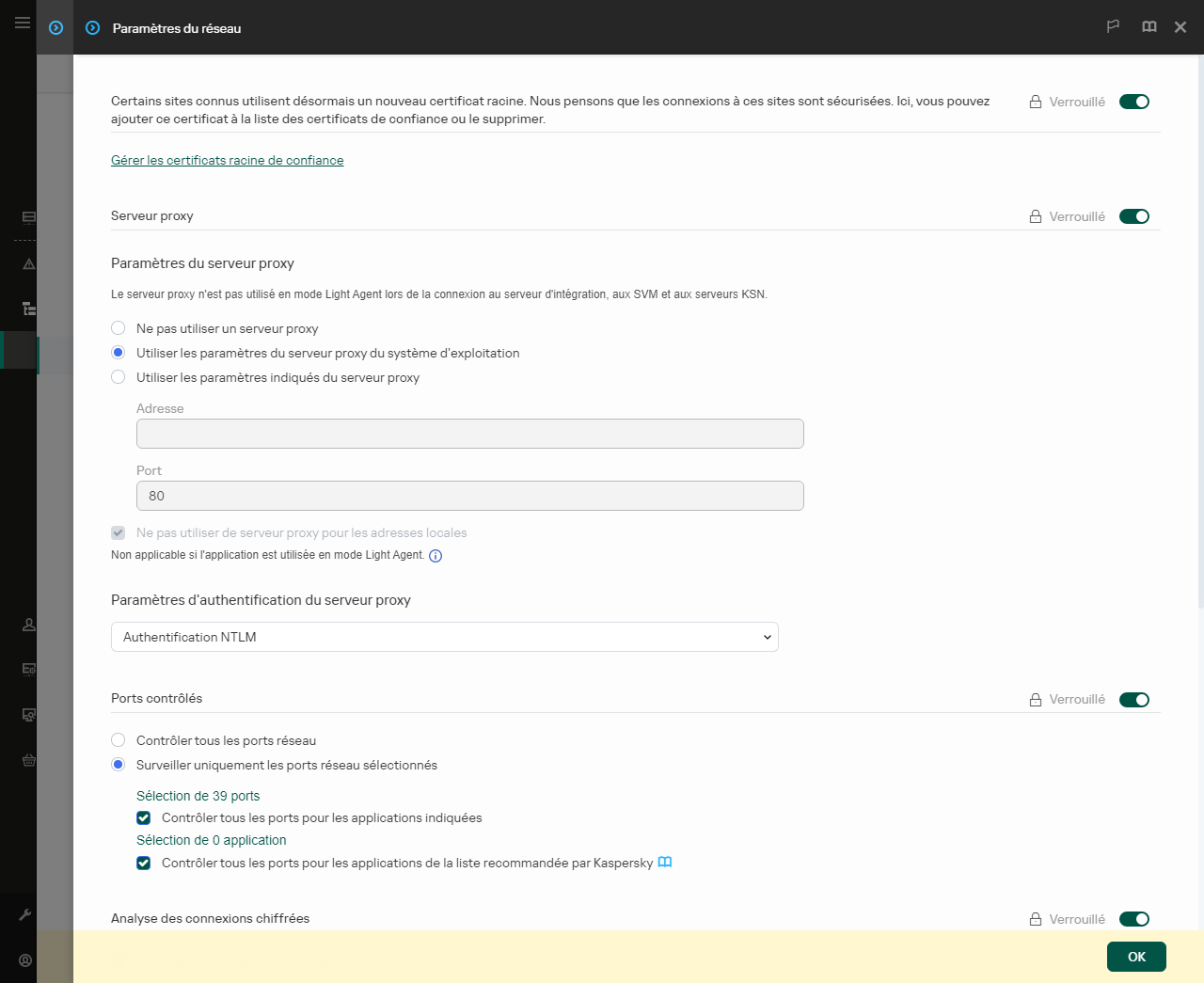Open the Authentification NTLM dropdown

pyautogui.click(x=445, y=637)
